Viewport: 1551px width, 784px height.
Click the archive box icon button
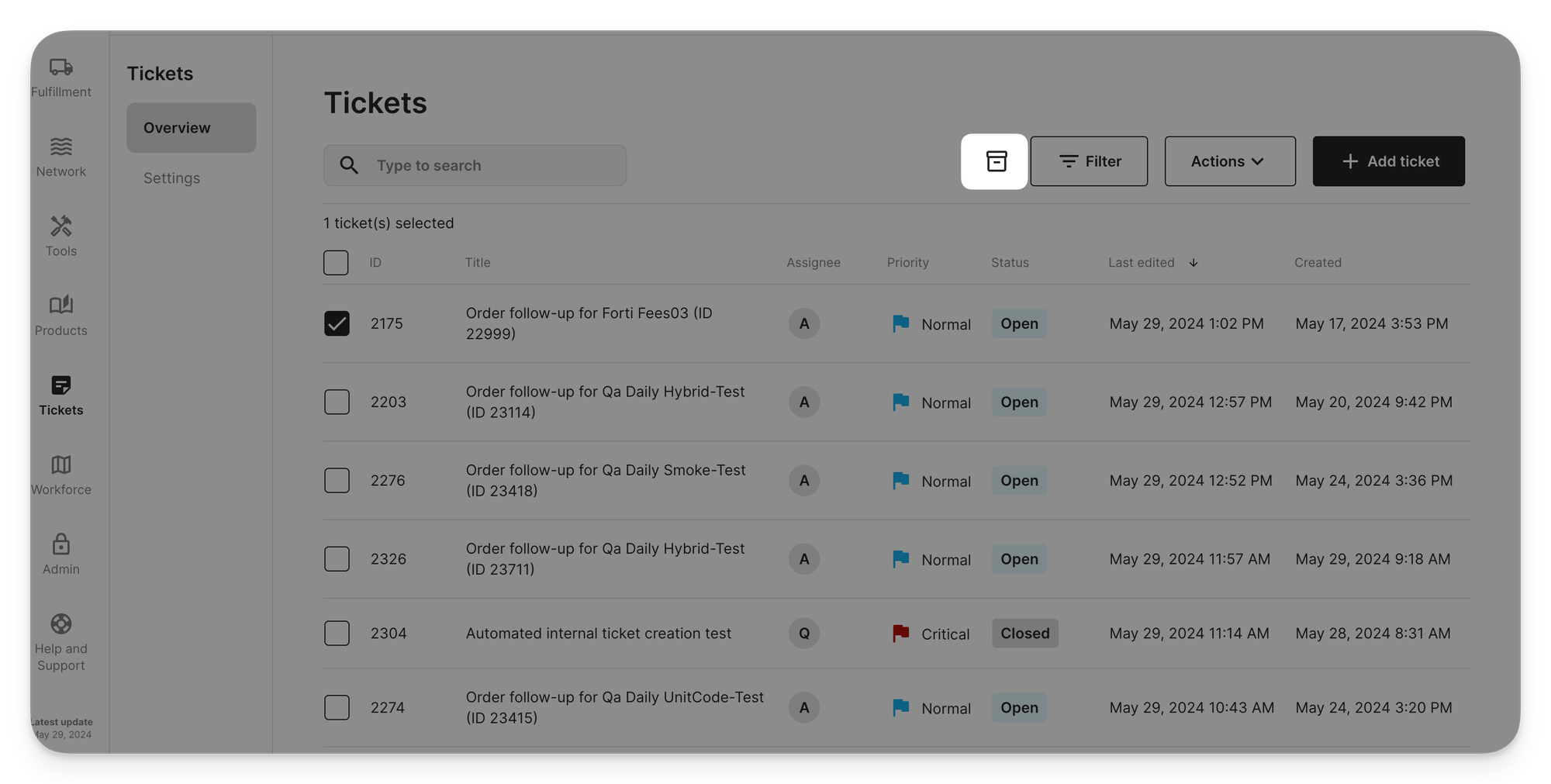[x=995, y=161]
